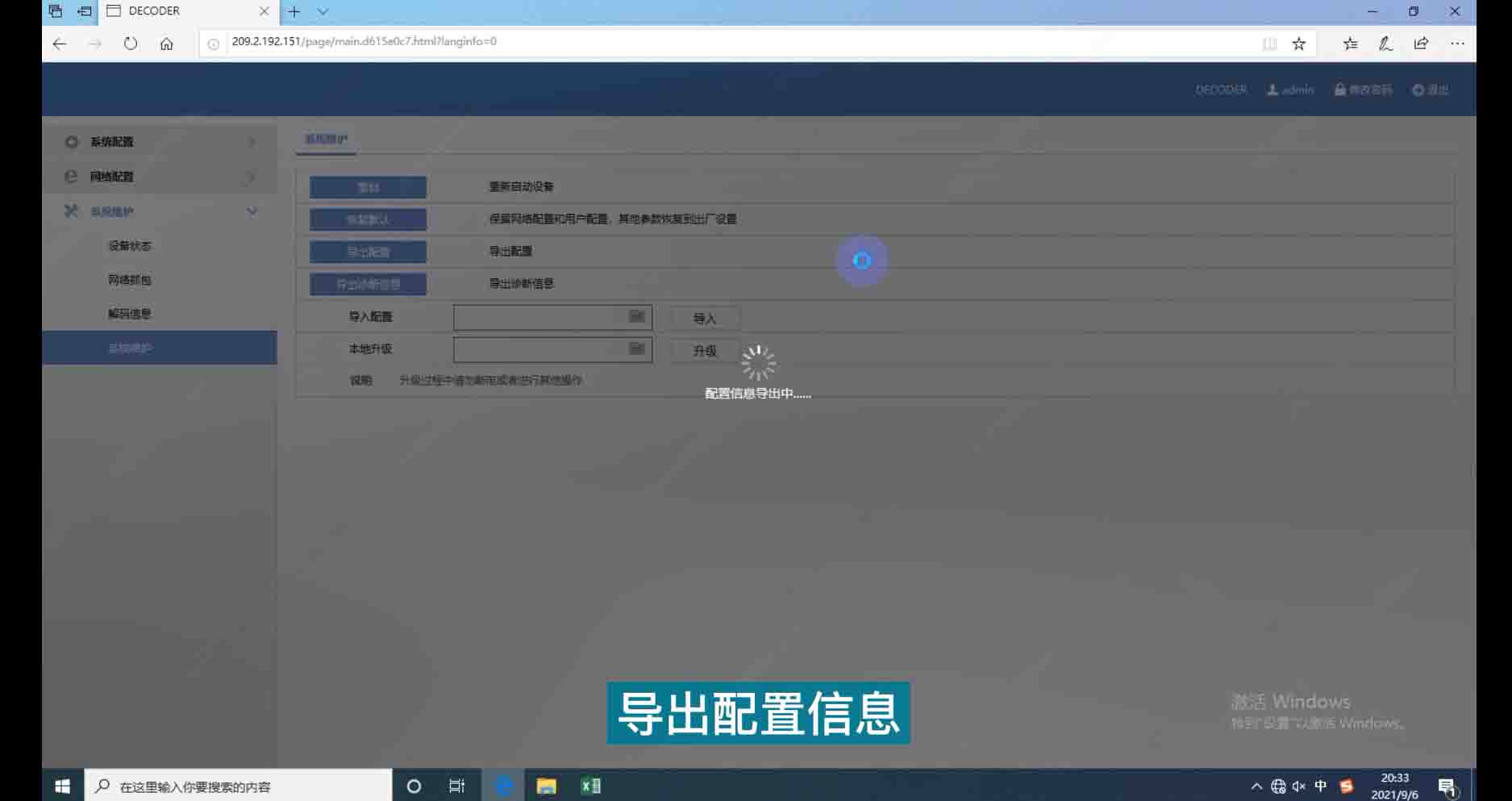Click the 导入配置 file path field
Image resolution: width=1512 pixels, height=801 pixels.
(x=552, y=318)
